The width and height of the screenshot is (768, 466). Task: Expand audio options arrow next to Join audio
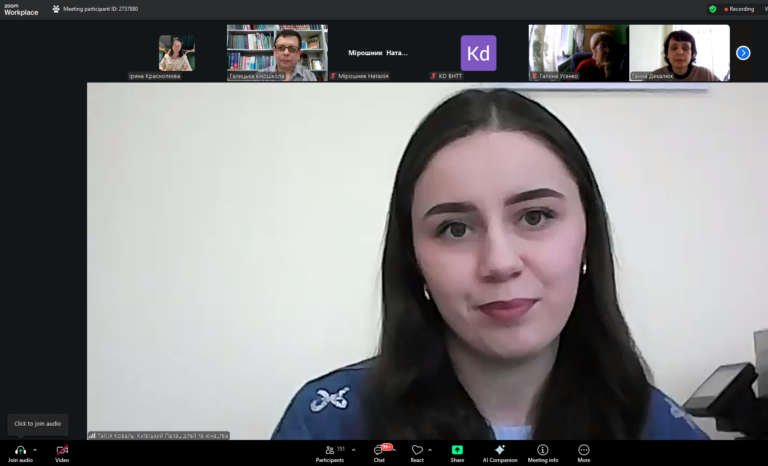[35, 449]
